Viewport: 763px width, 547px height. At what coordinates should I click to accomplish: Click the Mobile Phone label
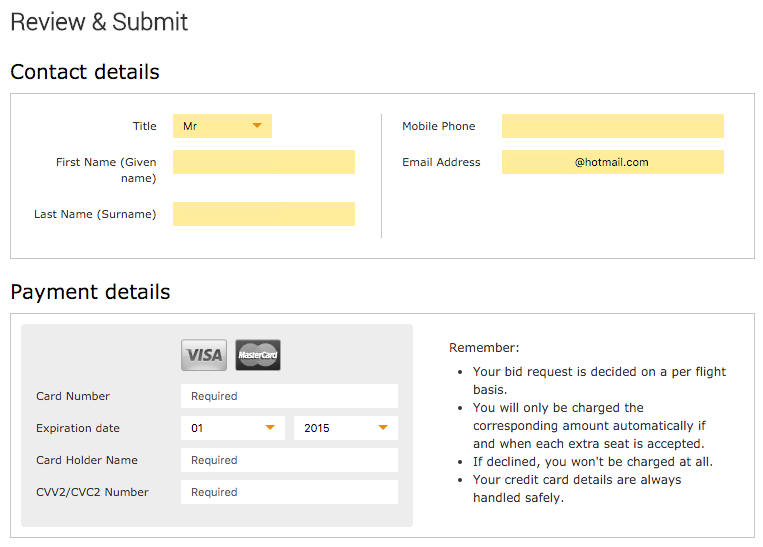click(x=438, y=126)
